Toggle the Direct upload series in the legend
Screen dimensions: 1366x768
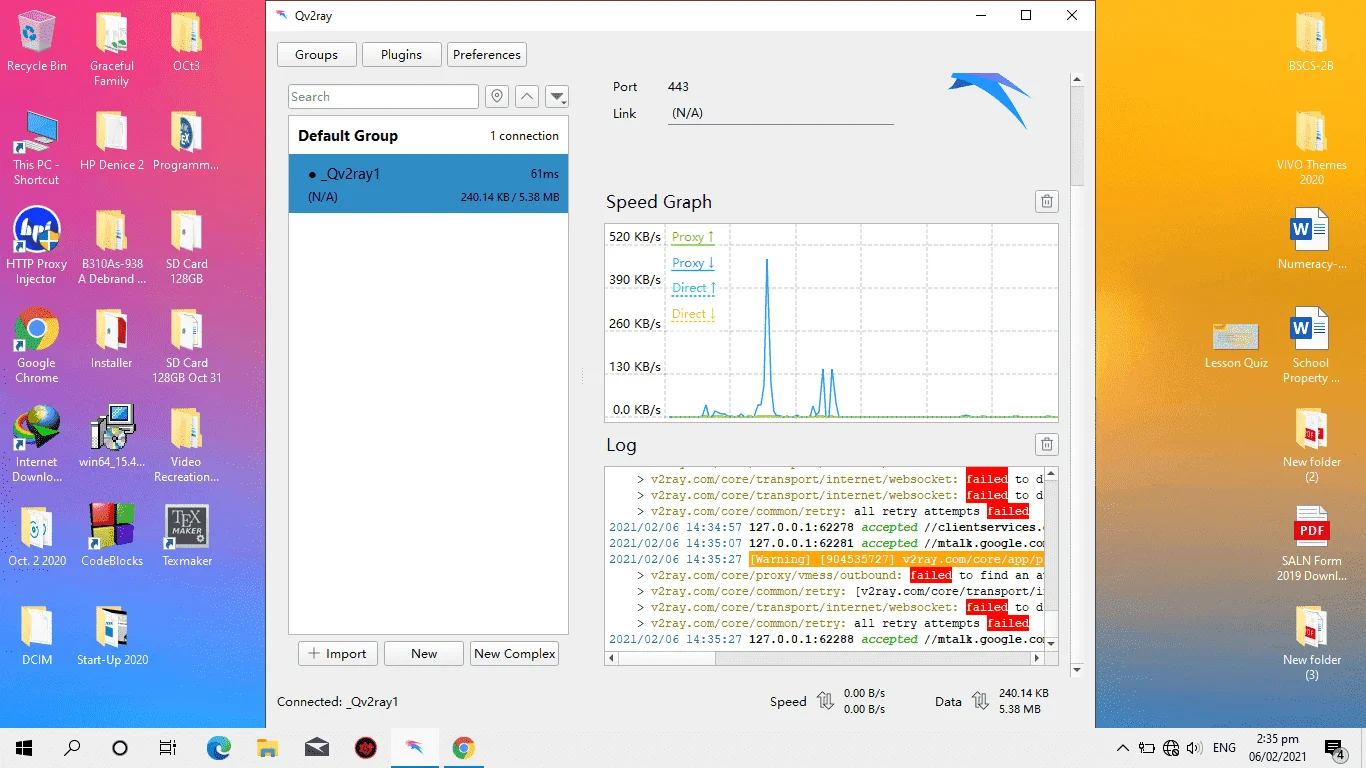[x=694, y=288]
